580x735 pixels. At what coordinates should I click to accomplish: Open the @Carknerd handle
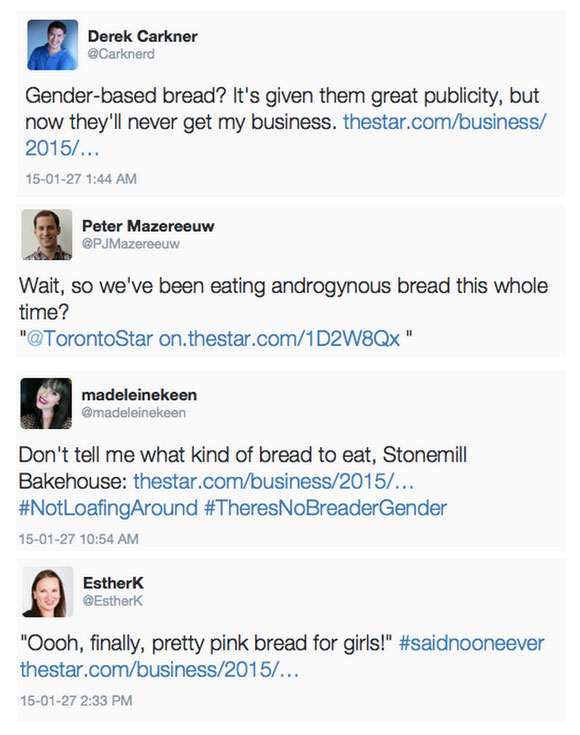[x=121, y=54]
